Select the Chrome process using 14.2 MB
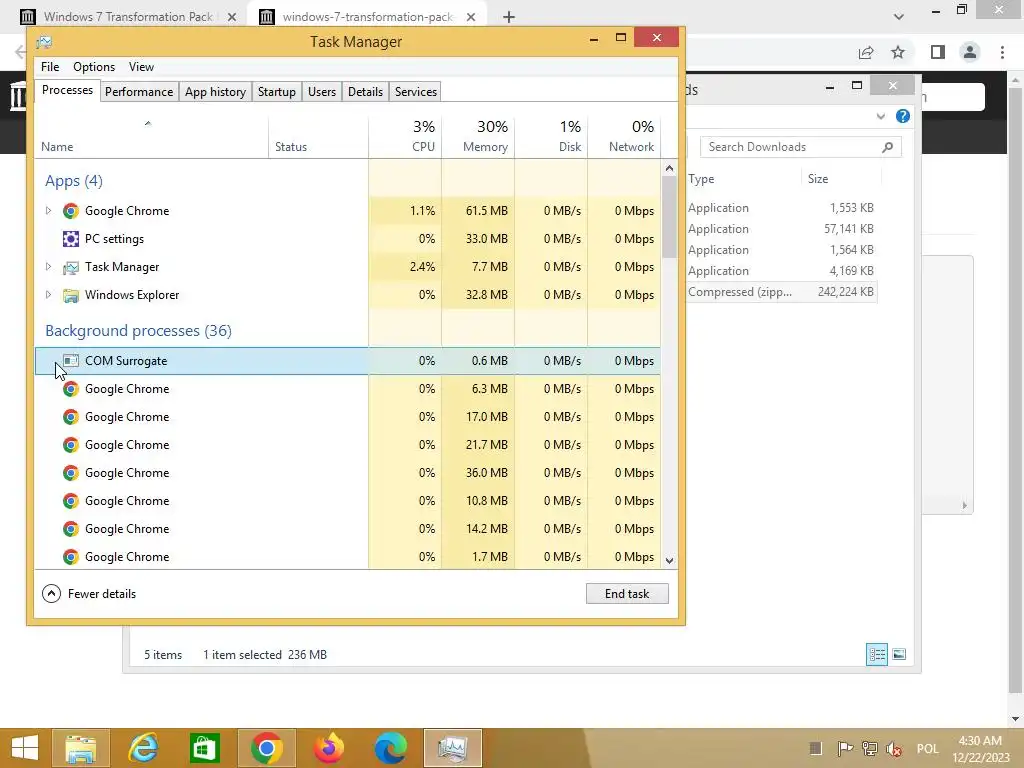This screenshot has width=1024, height=768. [x=347, y=529]
